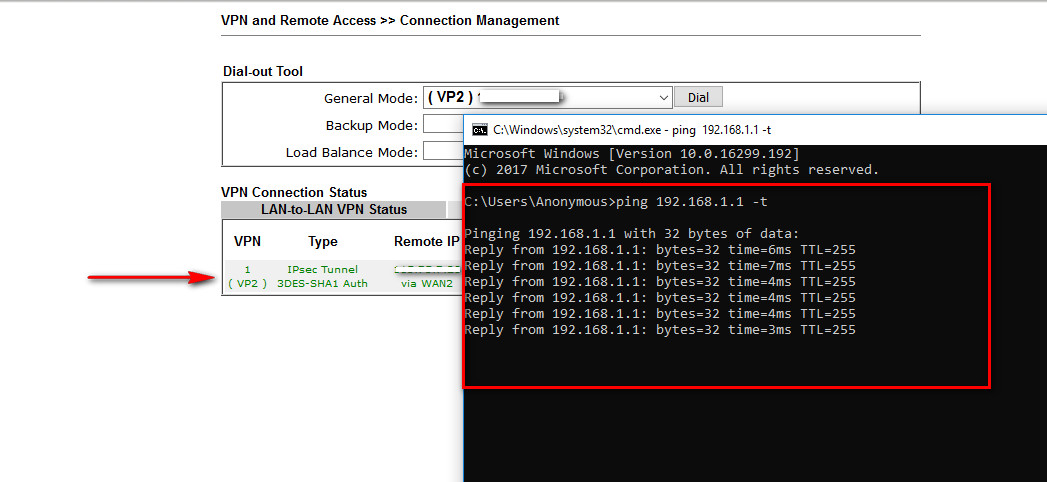Click the via WAN2 remote IP cell
The image size is (1047, 482).
pyautogui.click(x=427, y=284)
